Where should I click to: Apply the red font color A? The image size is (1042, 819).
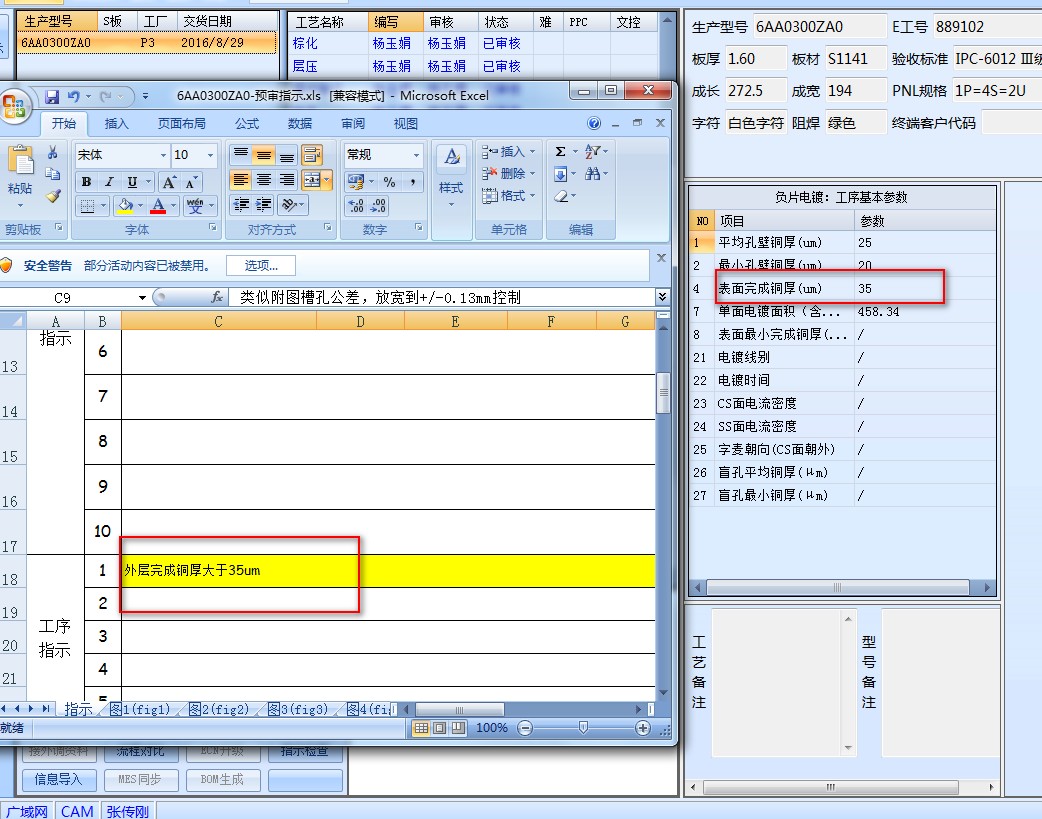(x=158, y=205)
